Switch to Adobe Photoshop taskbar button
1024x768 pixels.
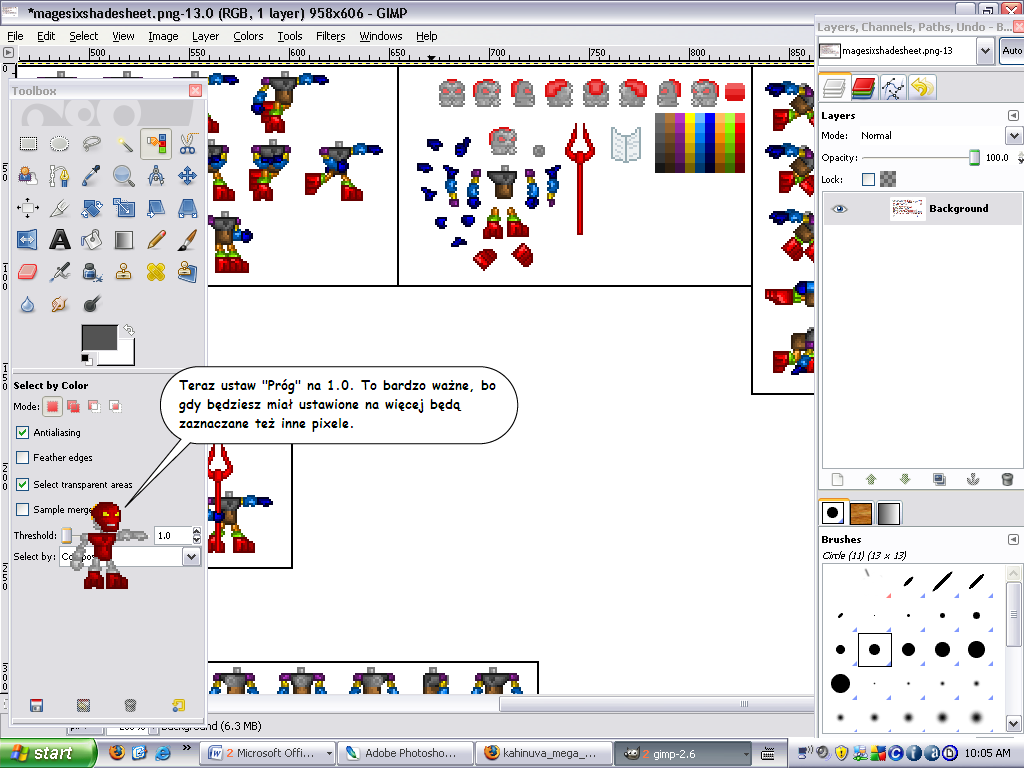tap(406, 753)
